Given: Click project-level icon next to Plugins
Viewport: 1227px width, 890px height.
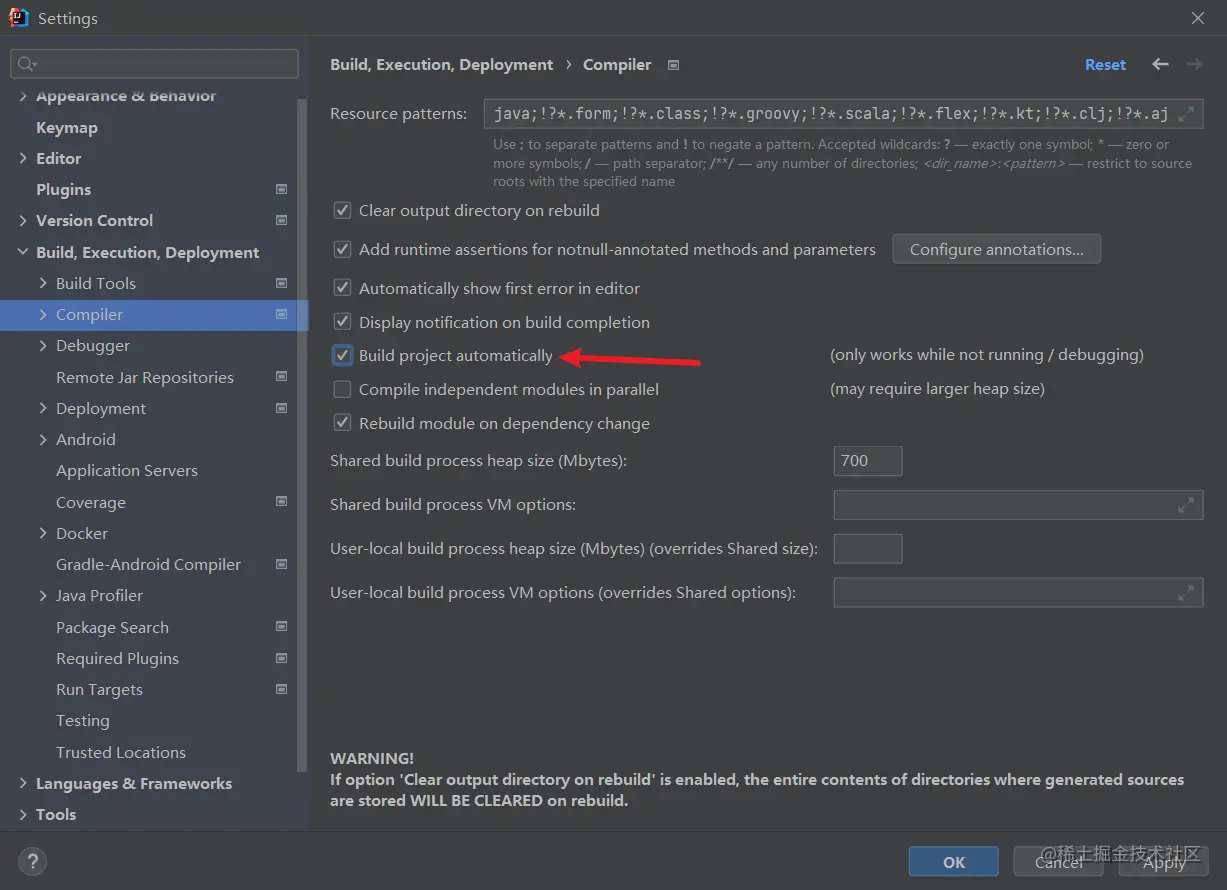Looking at the screenshot, I should tap(281, 189).
